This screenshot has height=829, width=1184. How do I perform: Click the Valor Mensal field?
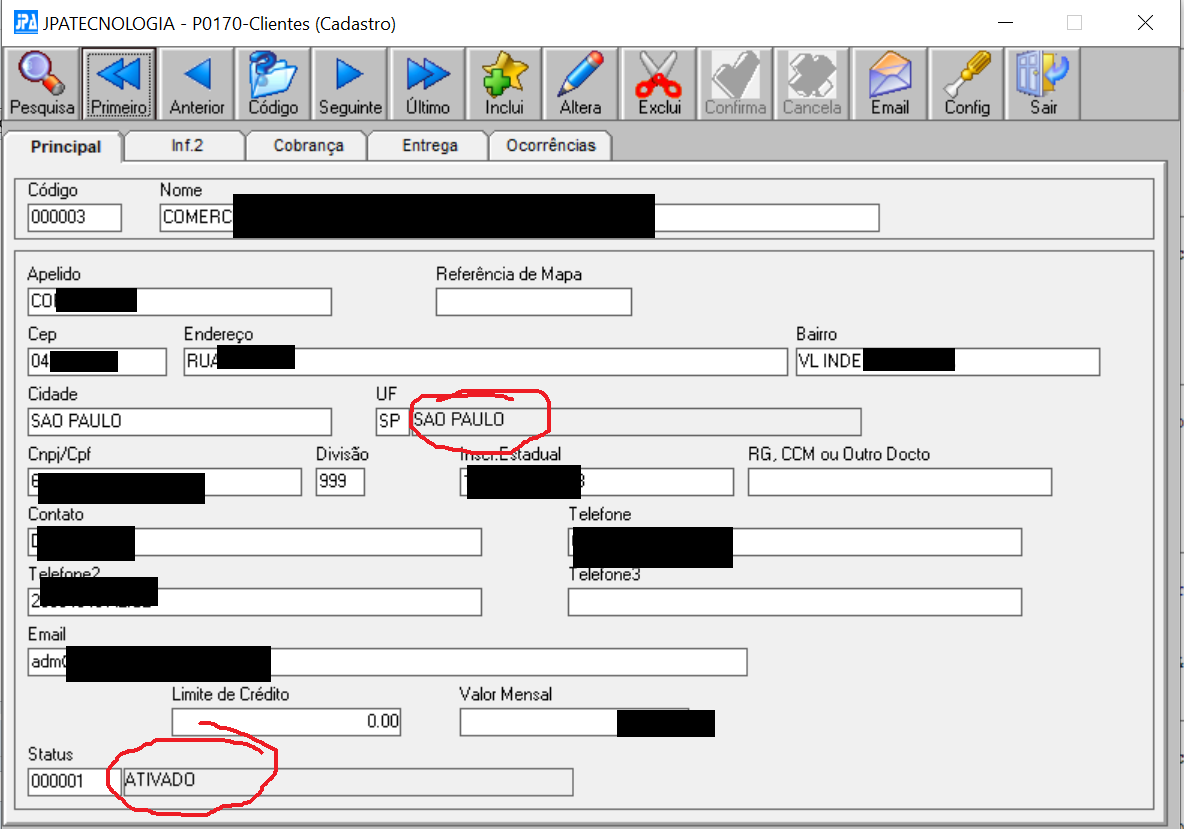point(575,722)
